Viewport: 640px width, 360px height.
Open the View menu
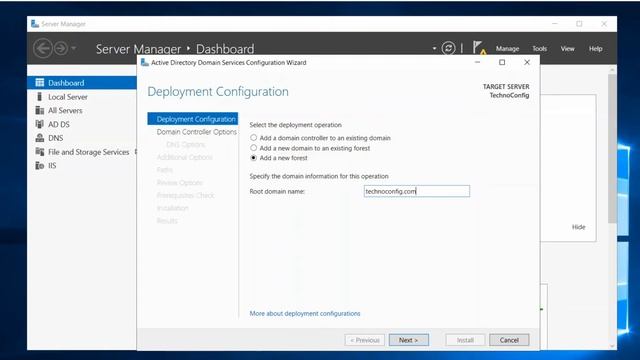(x=567, y=49)
